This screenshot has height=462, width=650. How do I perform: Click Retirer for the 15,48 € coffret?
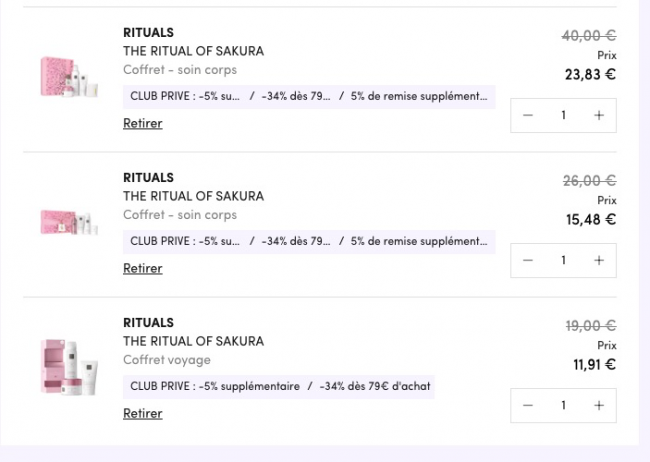142,268
